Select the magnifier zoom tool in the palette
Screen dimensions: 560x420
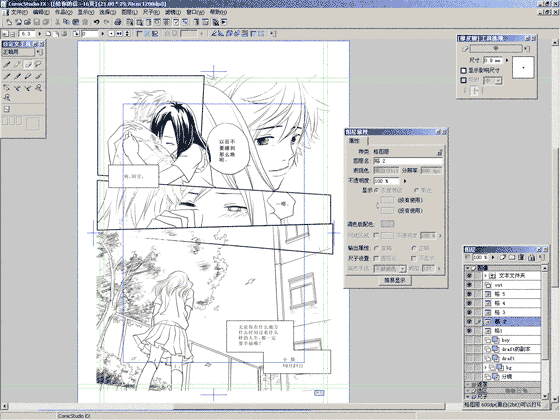tap(7, 98)
